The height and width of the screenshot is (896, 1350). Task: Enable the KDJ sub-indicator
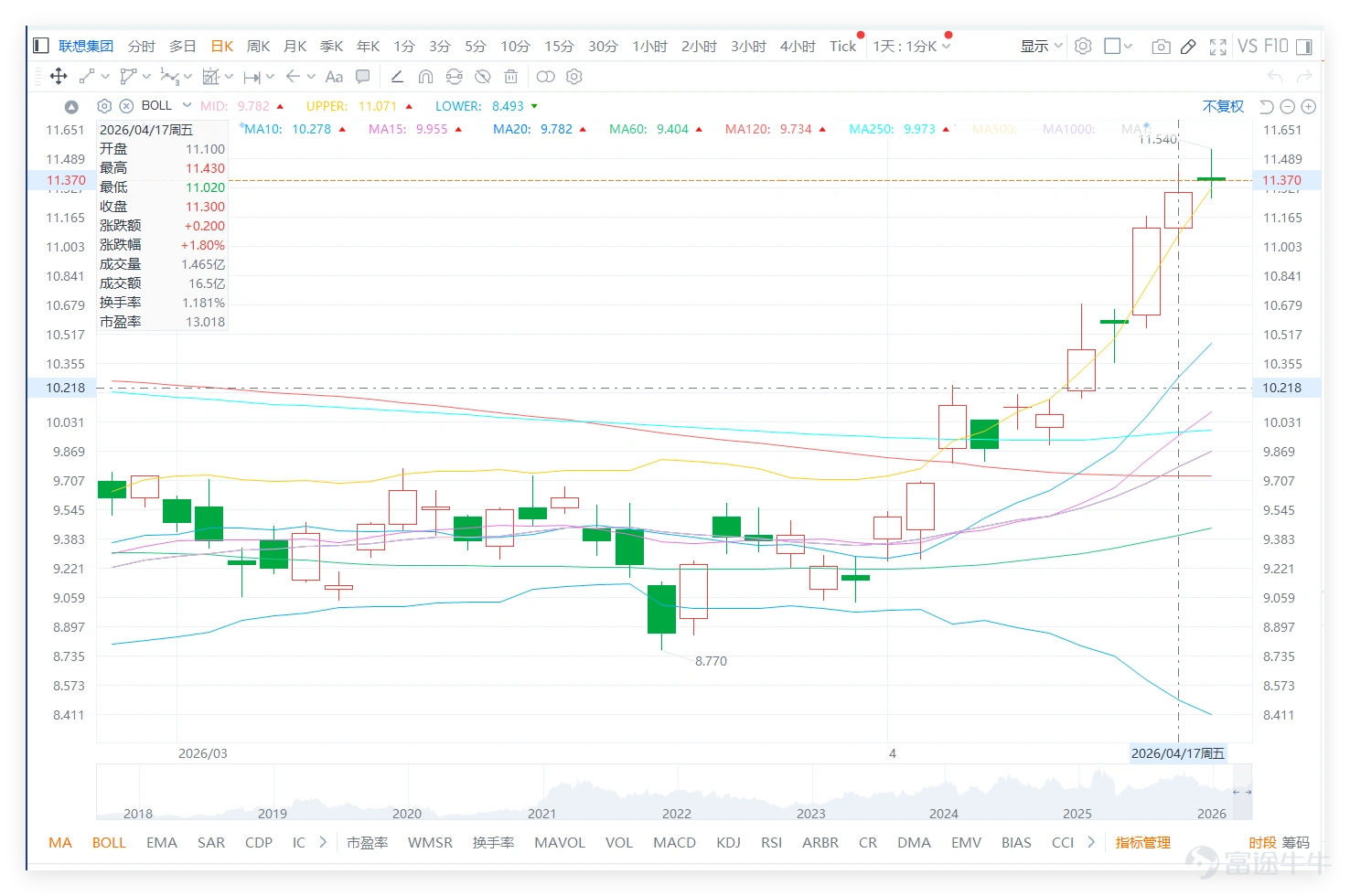pyautogui.click(x=729, y=842)
